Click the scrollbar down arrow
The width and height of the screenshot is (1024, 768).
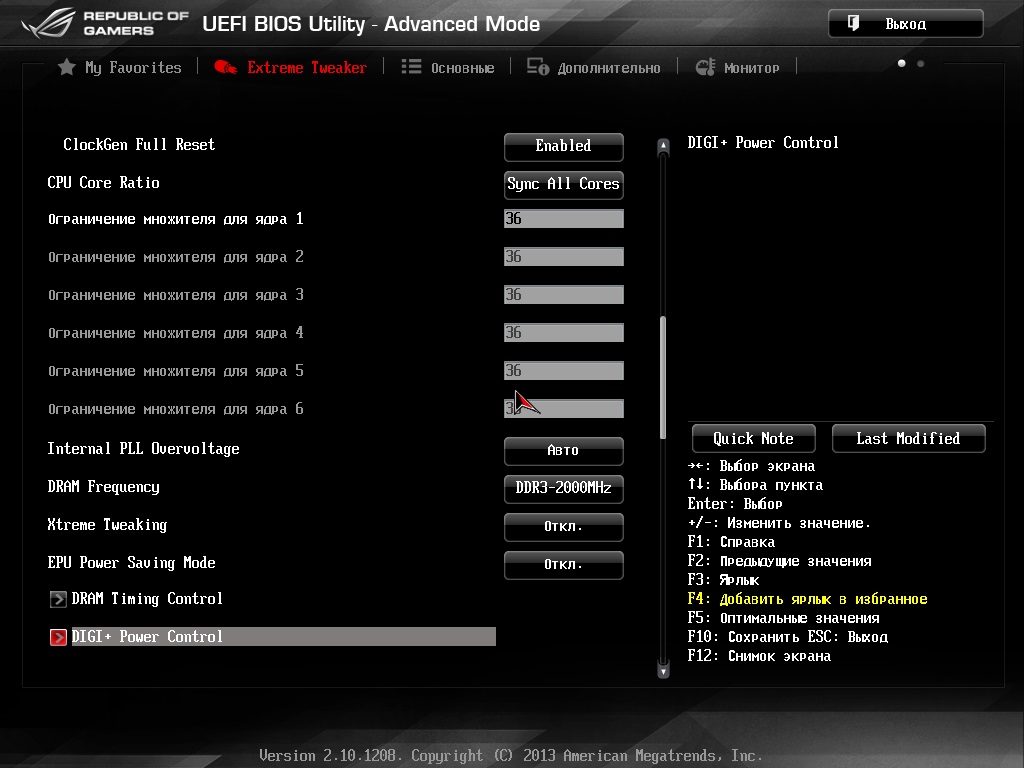[x=663, y=670]
